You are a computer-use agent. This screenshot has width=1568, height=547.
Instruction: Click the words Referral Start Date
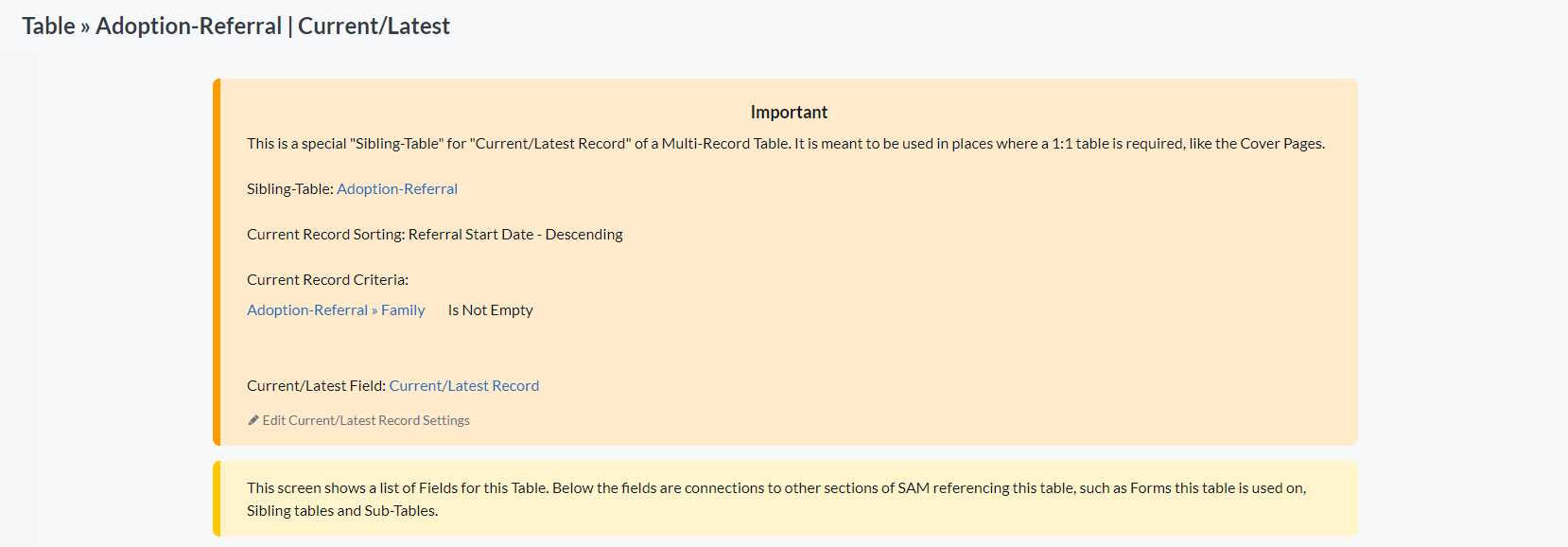coord(471,234)
